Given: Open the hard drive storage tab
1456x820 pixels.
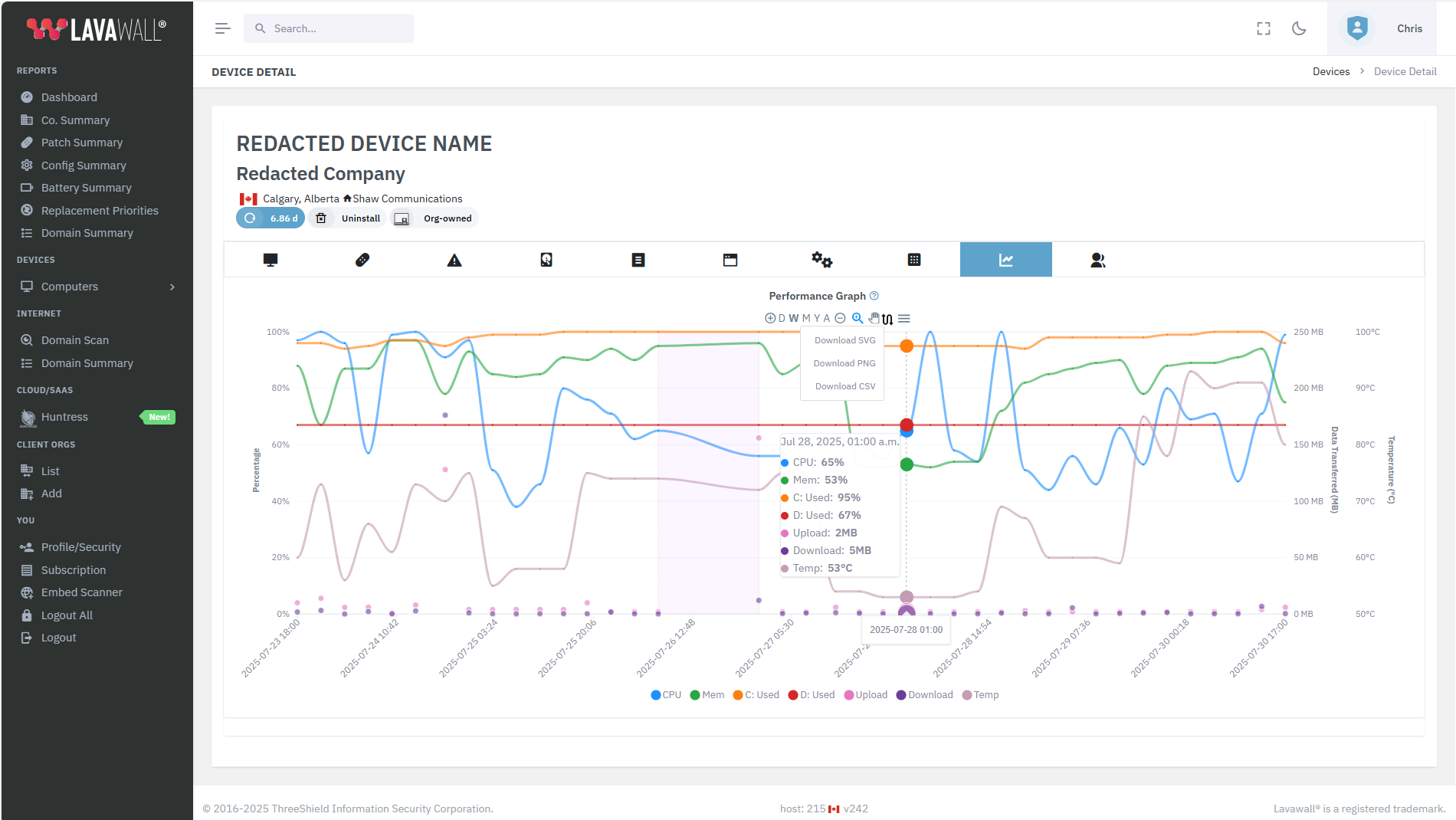Looking at the screenshot, I should coord(546,259).
